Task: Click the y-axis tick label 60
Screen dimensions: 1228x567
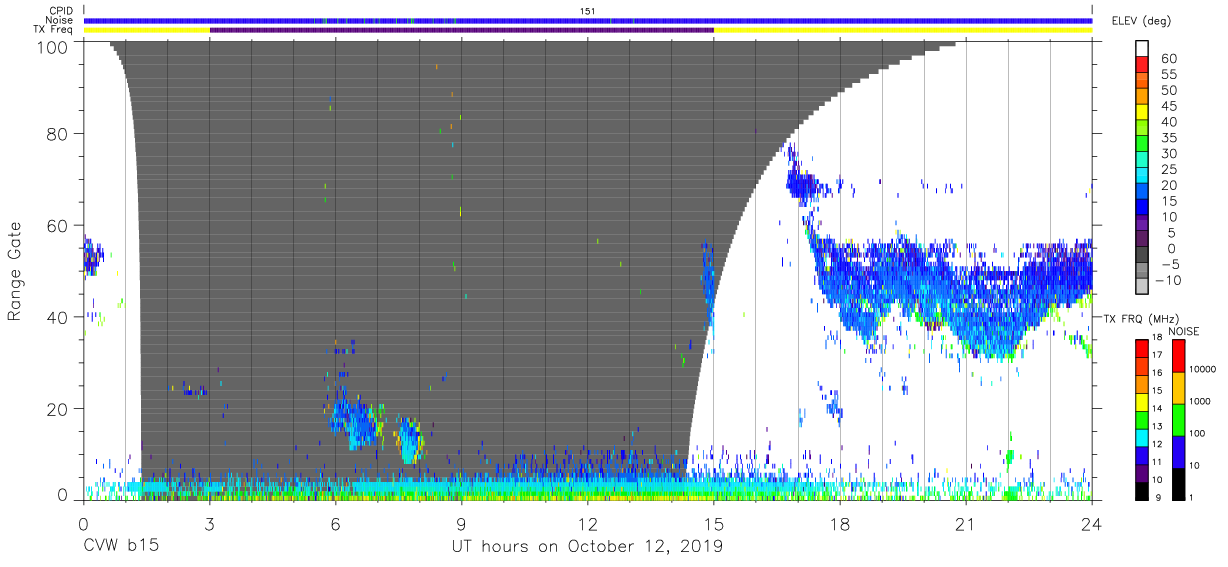Action: pyautogui.click(x=58, y=226)
